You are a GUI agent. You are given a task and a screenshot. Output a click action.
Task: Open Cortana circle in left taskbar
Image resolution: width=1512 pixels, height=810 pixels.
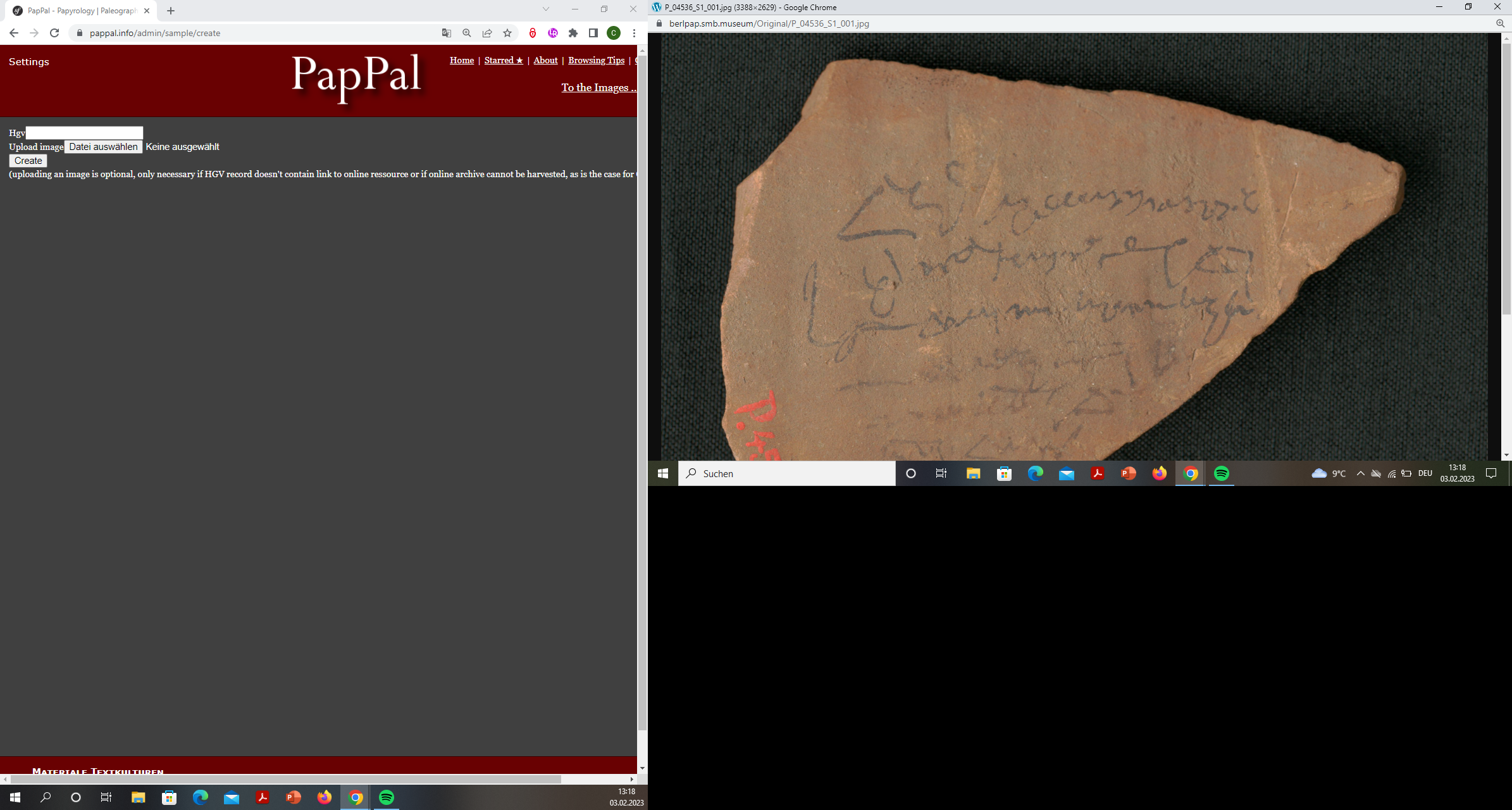(x=76, y=797)
